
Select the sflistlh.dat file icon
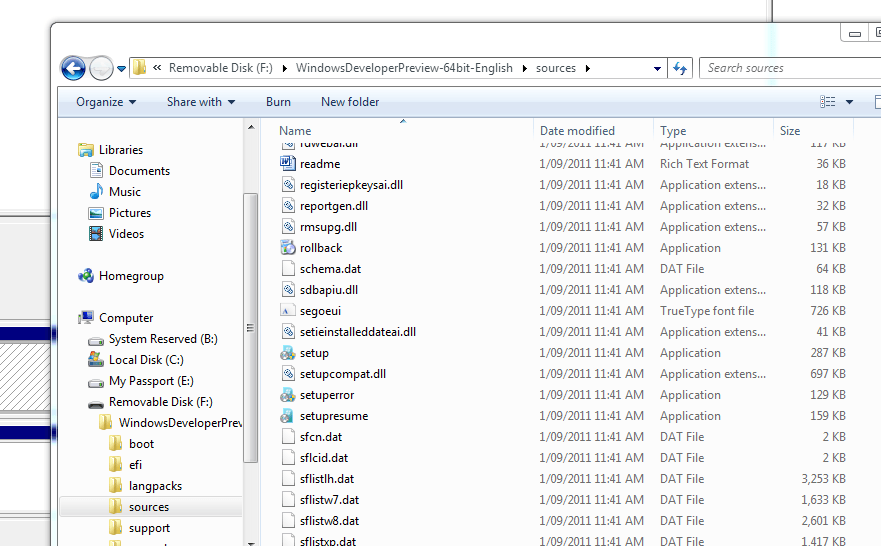(288, 479)
